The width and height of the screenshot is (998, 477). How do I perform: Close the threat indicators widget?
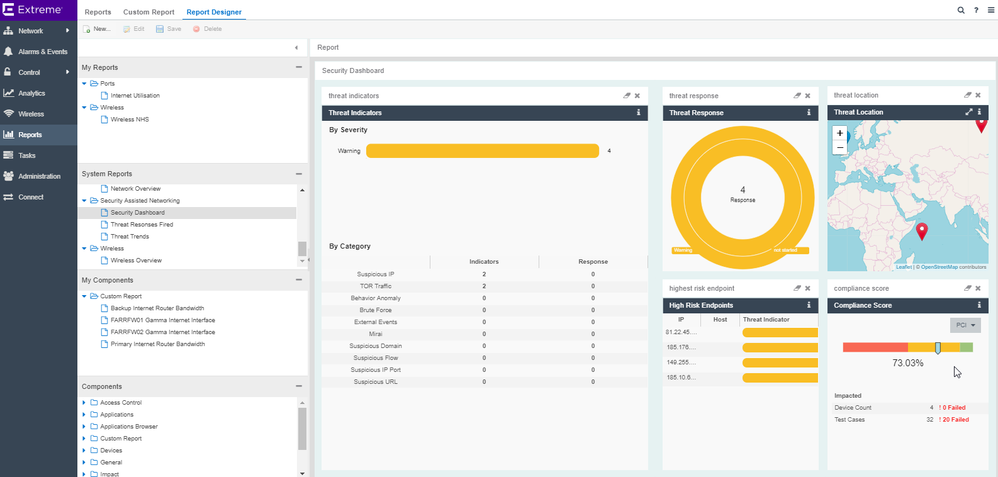(x=637, y=96)
